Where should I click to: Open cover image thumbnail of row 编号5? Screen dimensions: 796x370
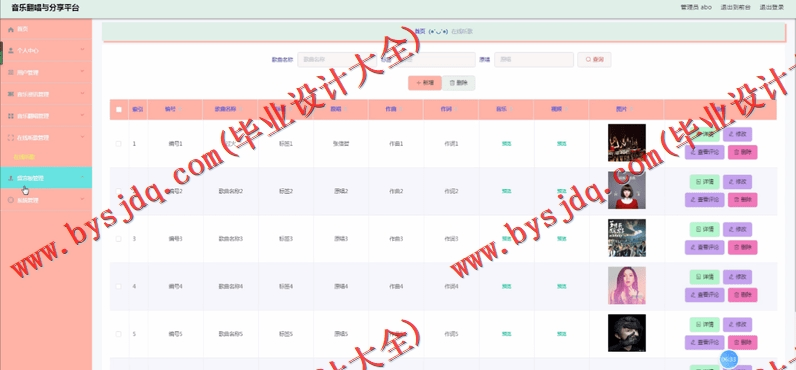(627, 333)
